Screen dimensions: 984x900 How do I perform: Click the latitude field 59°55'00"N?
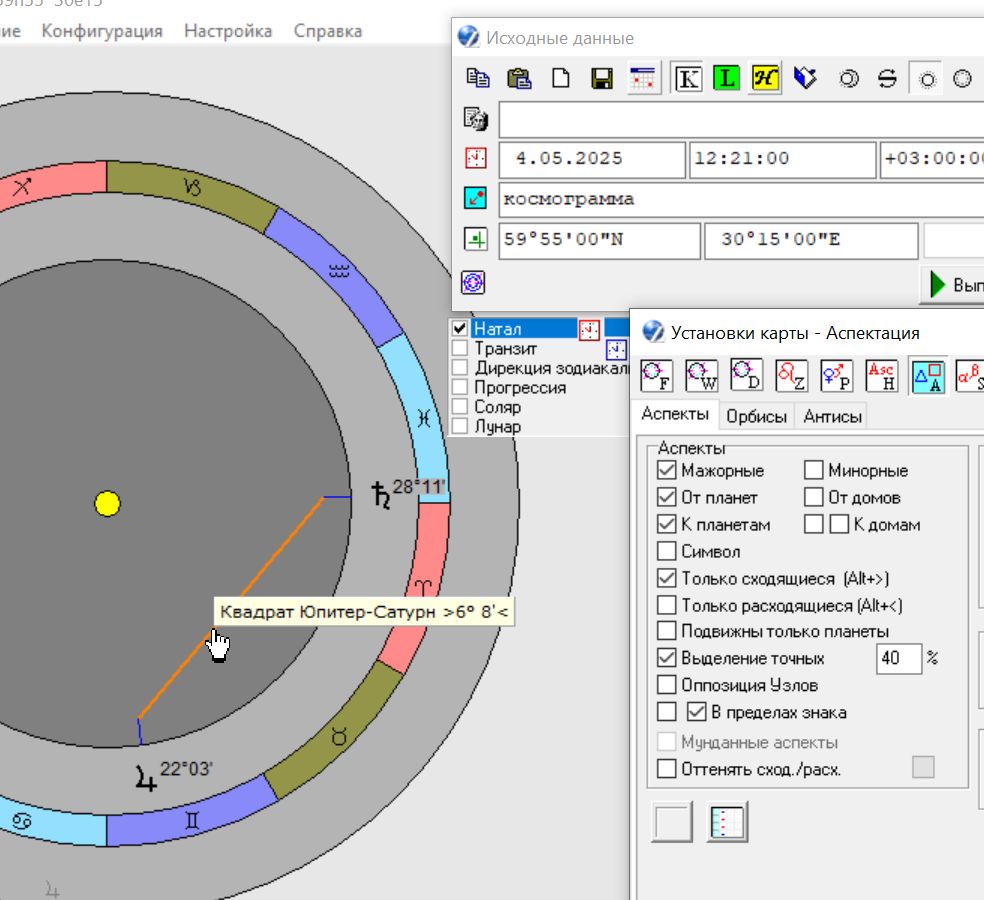click(x=599, y=240)
